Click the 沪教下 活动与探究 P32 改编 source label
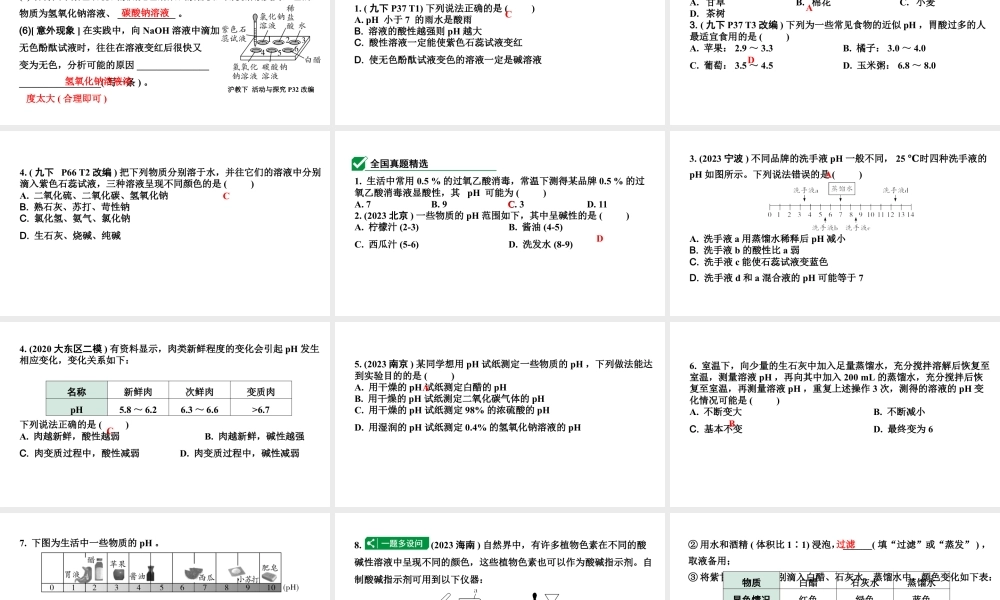The image size is (1000, 600). tap(270, 88)
